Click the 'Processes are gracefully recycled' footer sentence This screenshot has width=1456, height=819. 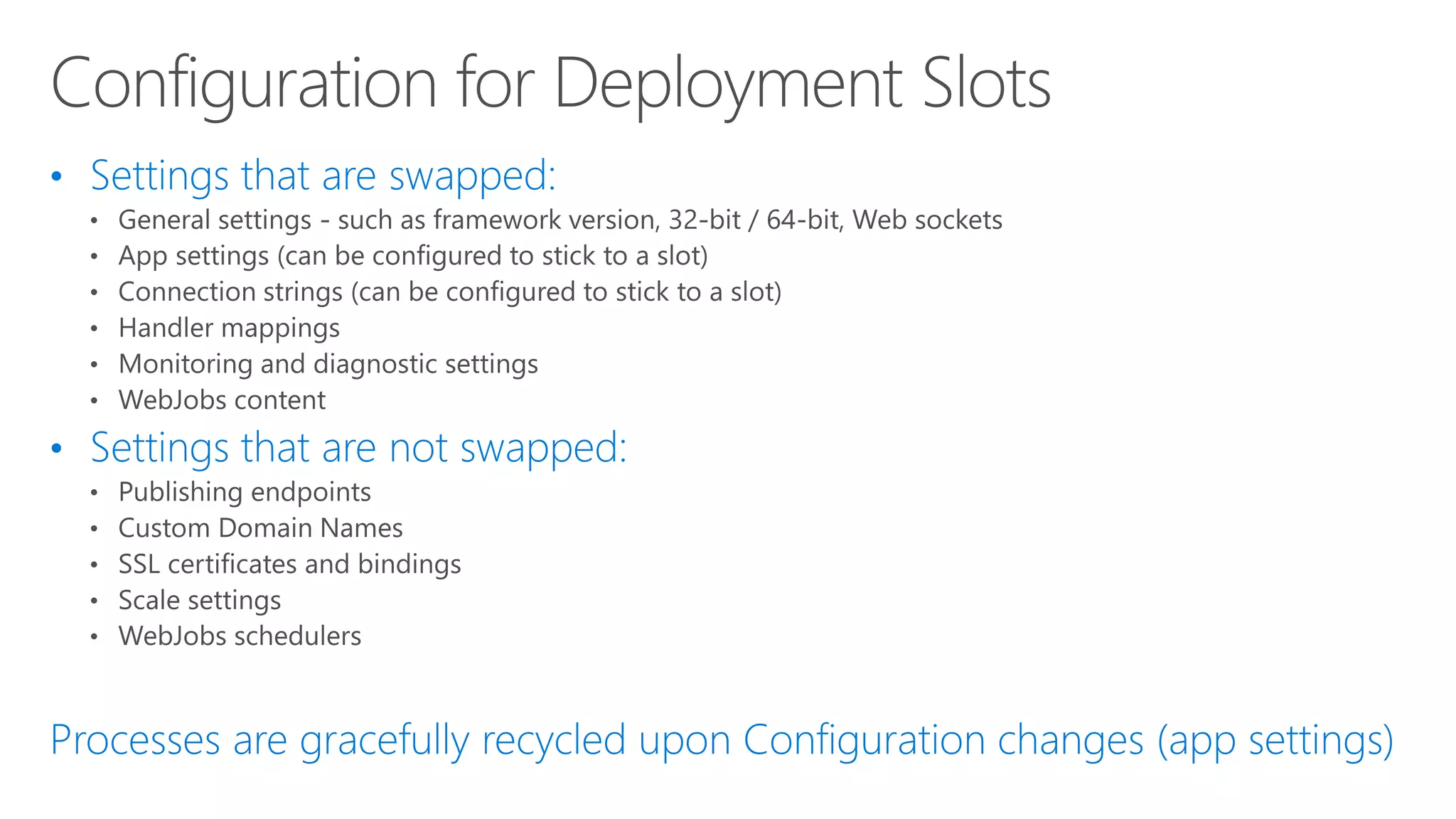point(722,740)
